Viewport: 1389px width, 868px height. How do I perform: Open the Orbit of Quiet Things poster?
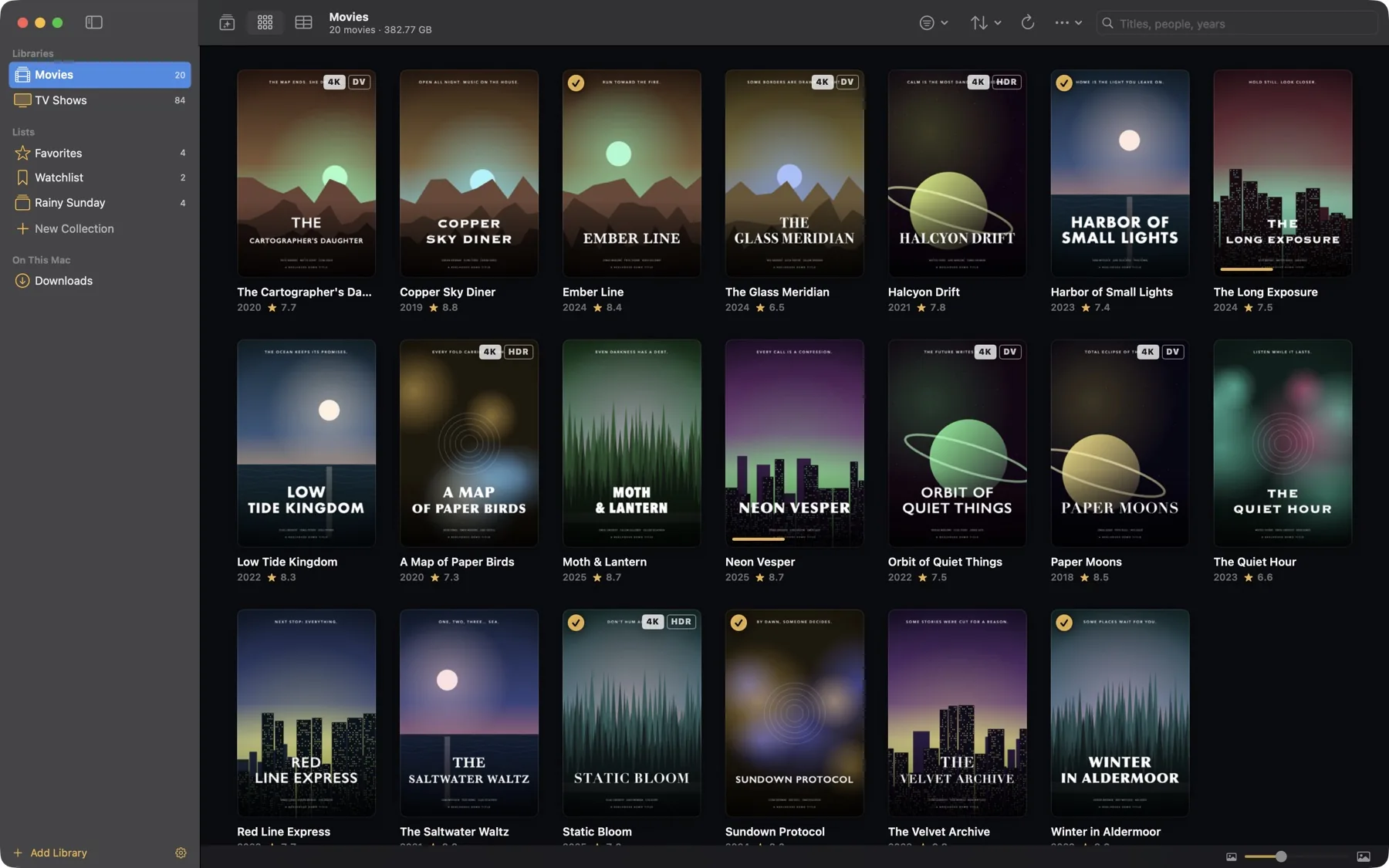coord(957,444)
